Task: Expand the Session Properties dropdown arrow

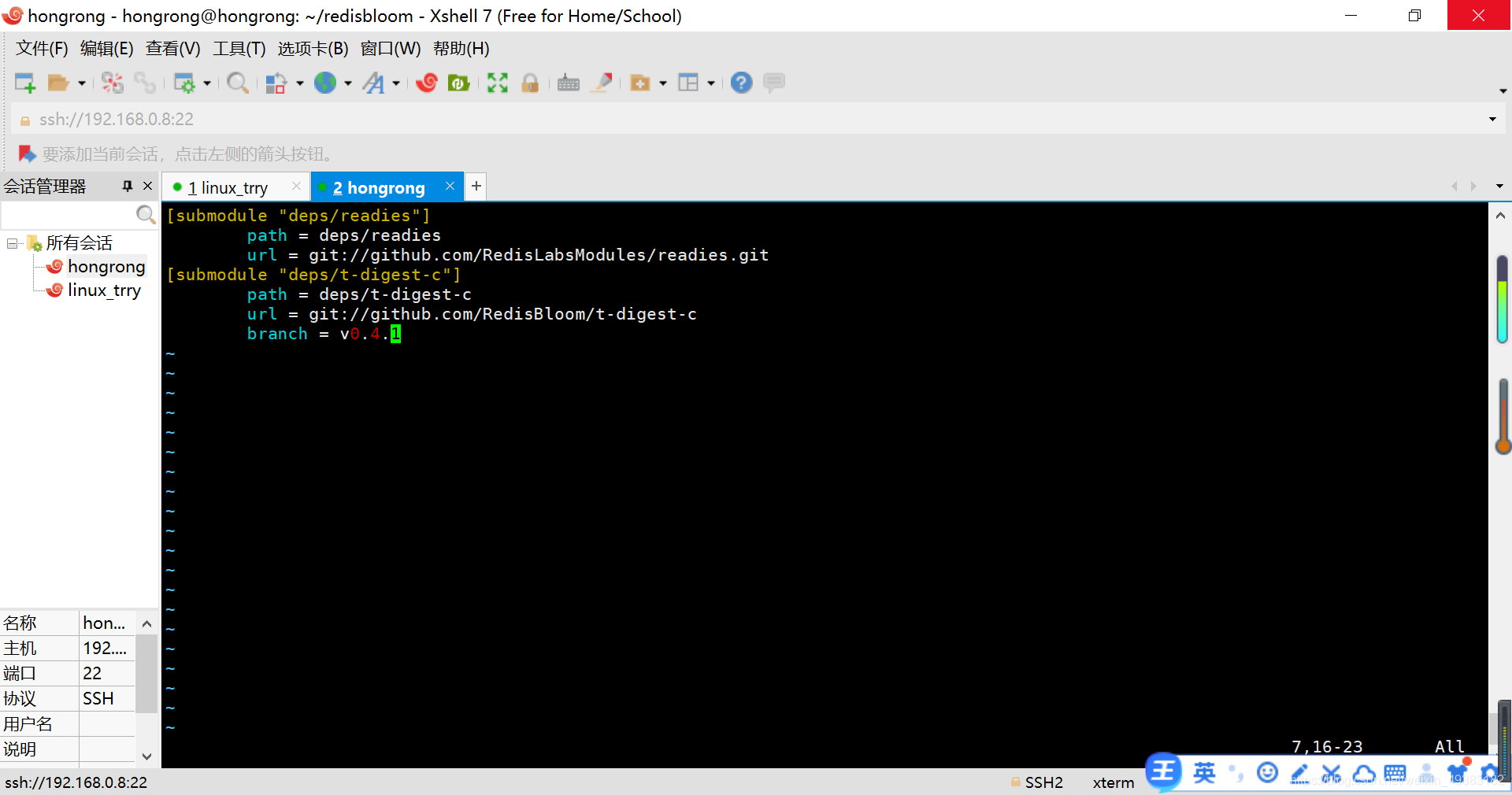Action: 207,83
